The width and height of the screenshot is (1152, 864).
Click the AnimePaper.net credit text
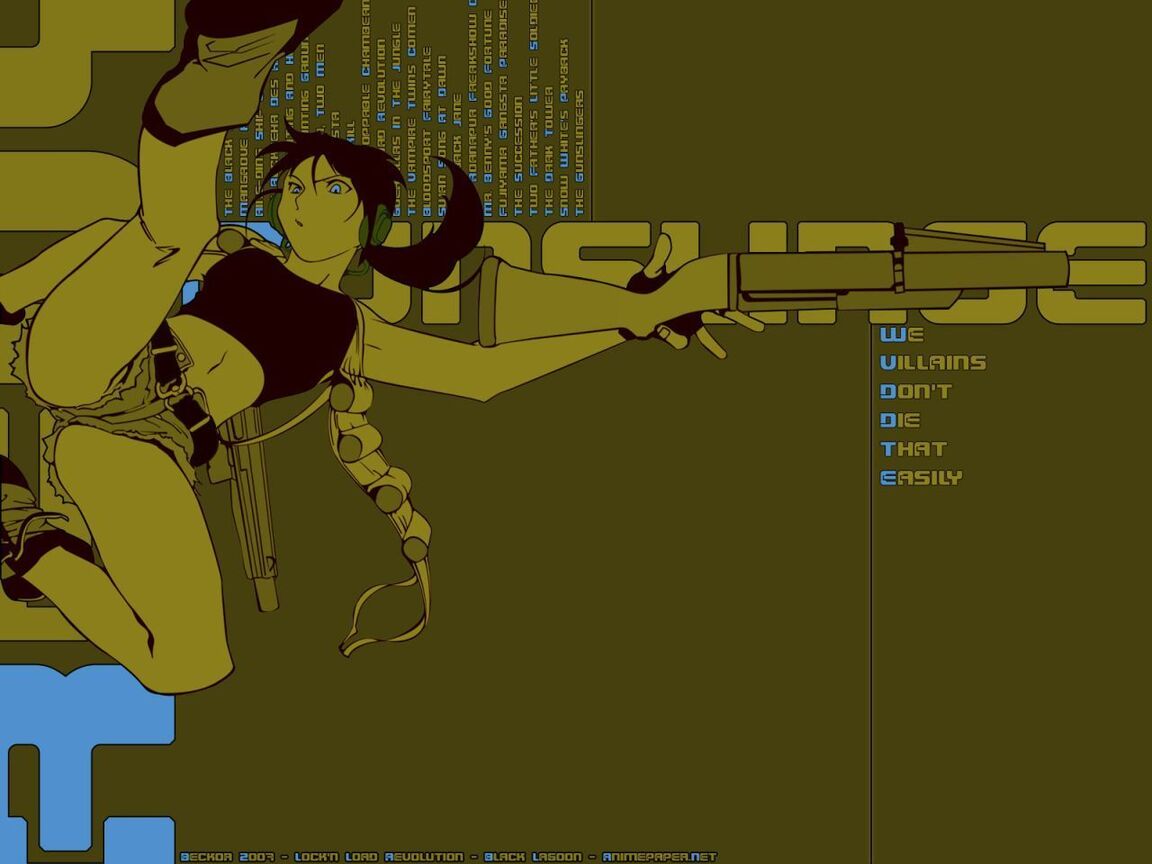pyautogui.click(x=659, y=857)
